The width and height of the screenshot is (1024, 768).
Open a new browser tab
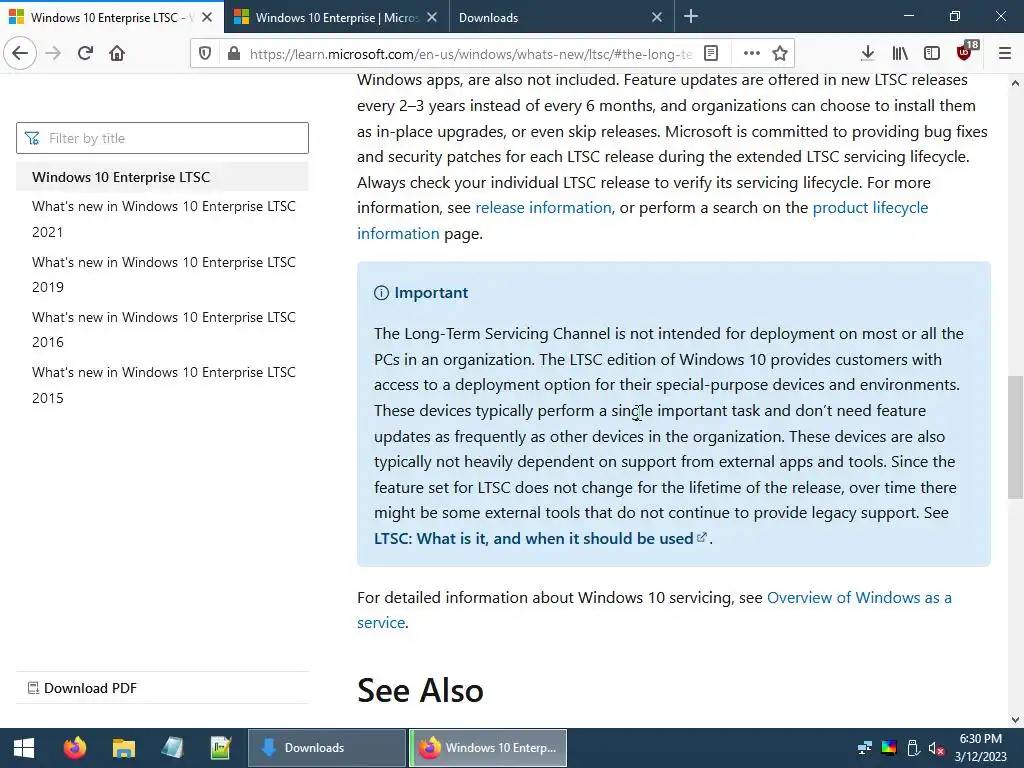pyautogui.click(x=690, y=17)
